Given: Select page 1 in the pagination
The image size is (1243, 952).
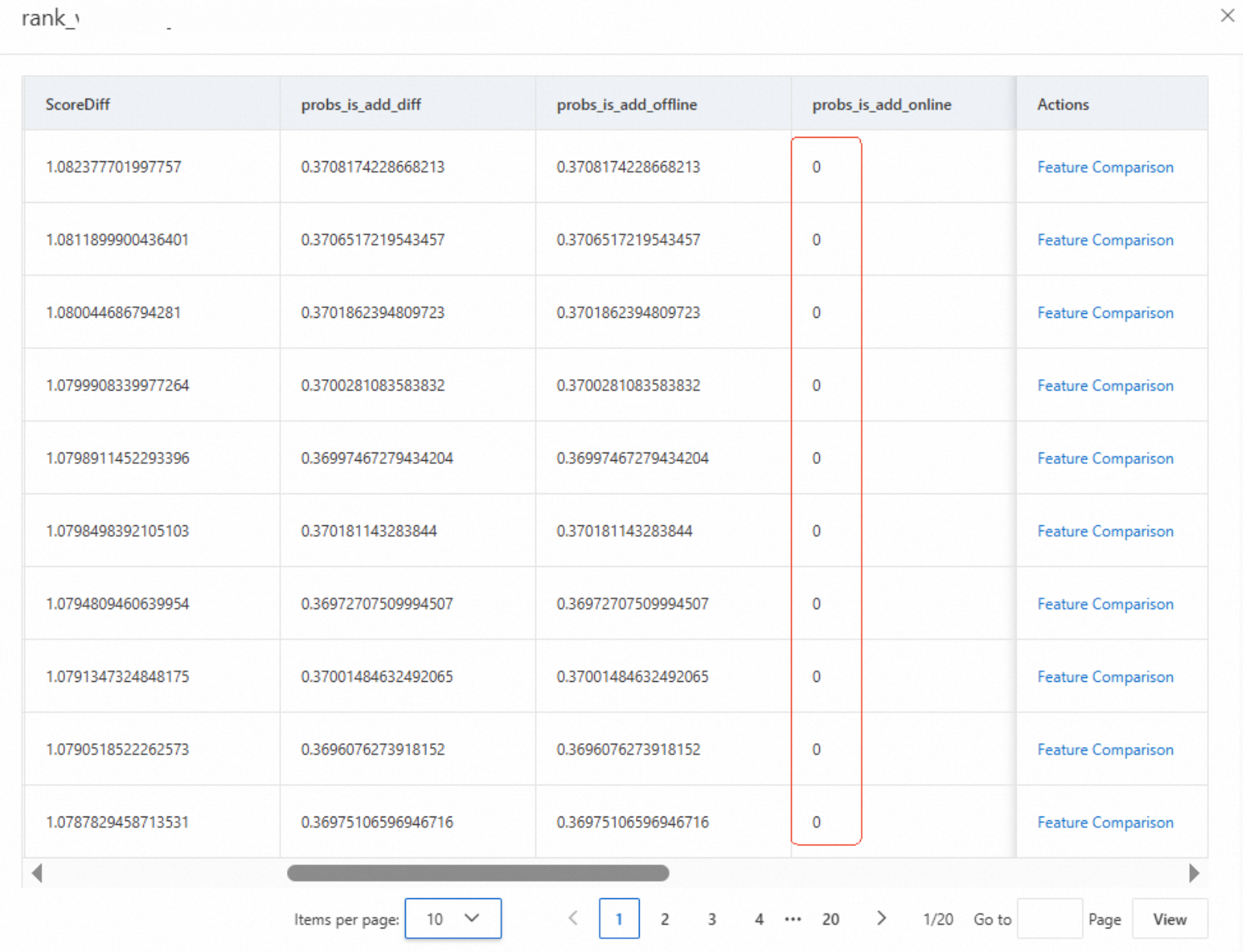Looking at the screenshot, I should tap(618, 919).
